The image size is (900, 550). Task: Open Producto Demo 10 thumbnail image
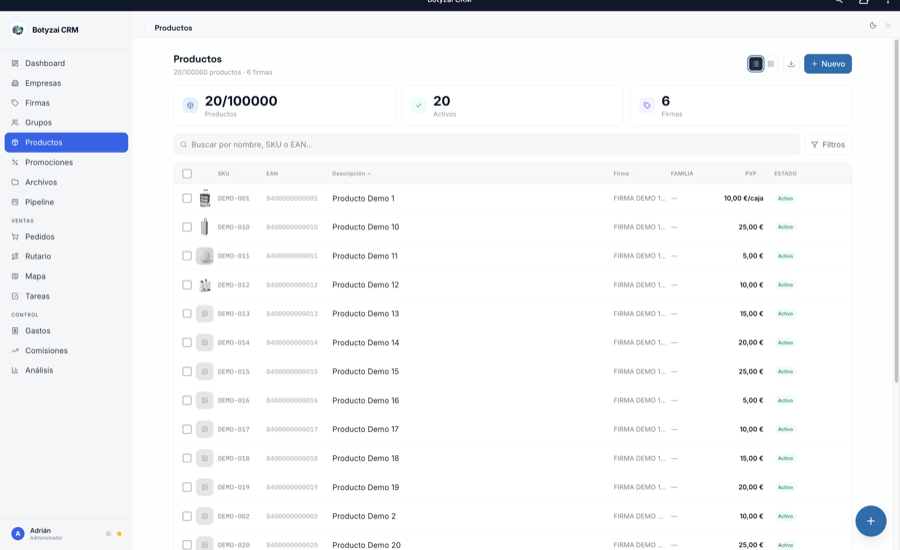(x=204, y=227)
